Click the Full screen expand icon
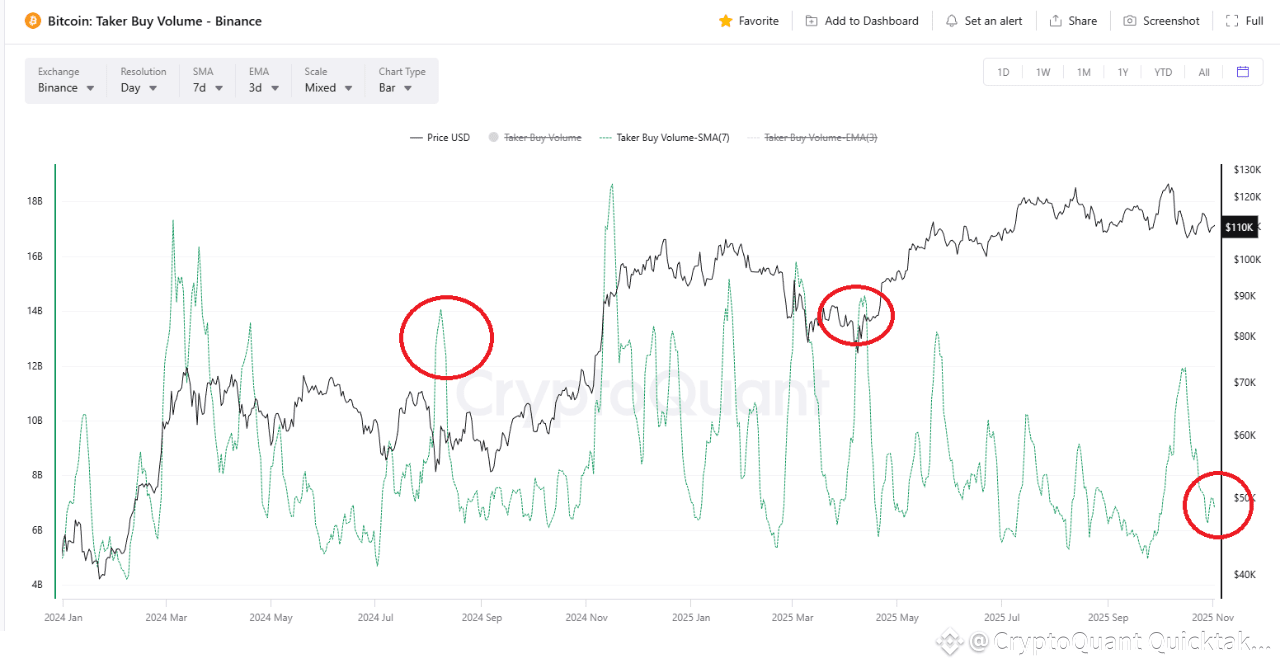The image size is (1280, 667). (x=1232, y=21)
